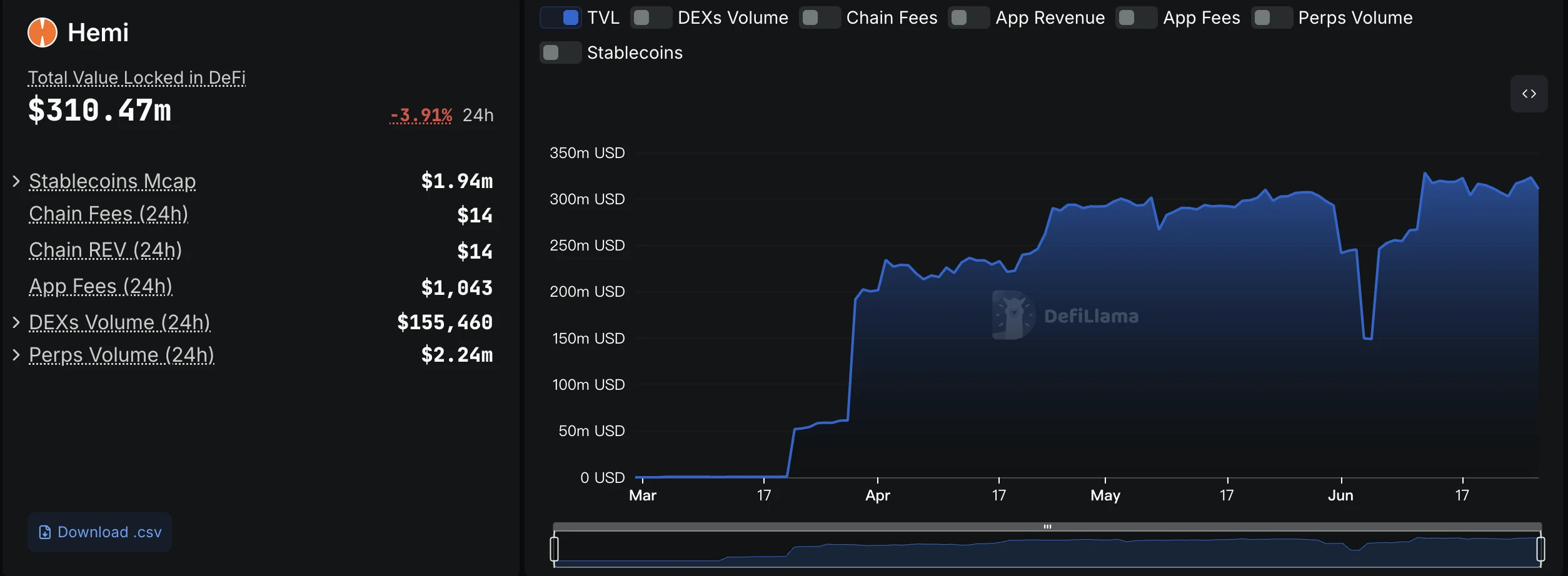Viewport: 1568px width, 576px height.
Task: Enable the DEXs Volume chart toggle
Action: tap(651, 17)
